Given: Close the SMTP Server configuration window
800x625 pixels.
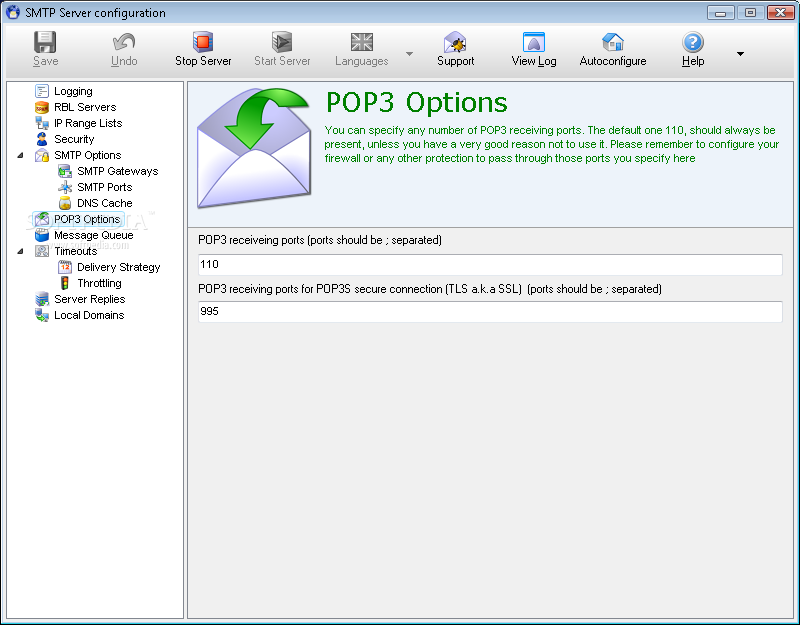Looking at the screenshot, I should pyautogui.click(x=780, y=12).
